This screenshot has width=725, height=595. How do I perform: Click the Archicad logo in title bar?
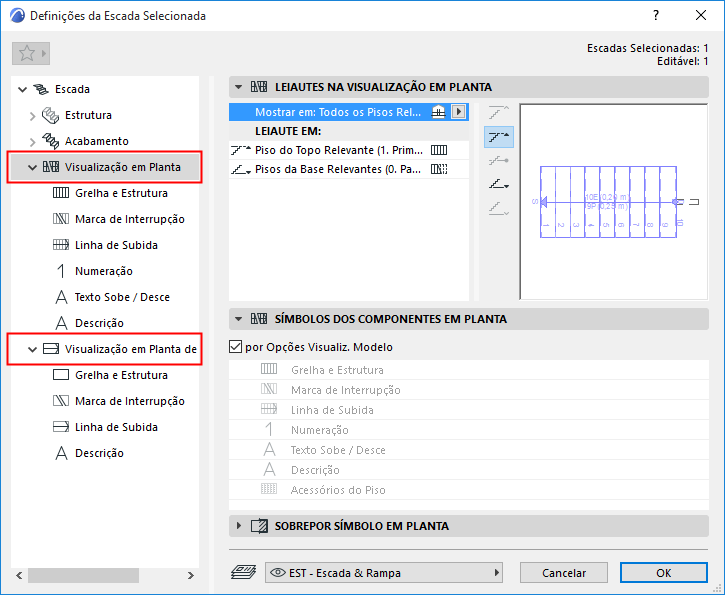(17, 15)
